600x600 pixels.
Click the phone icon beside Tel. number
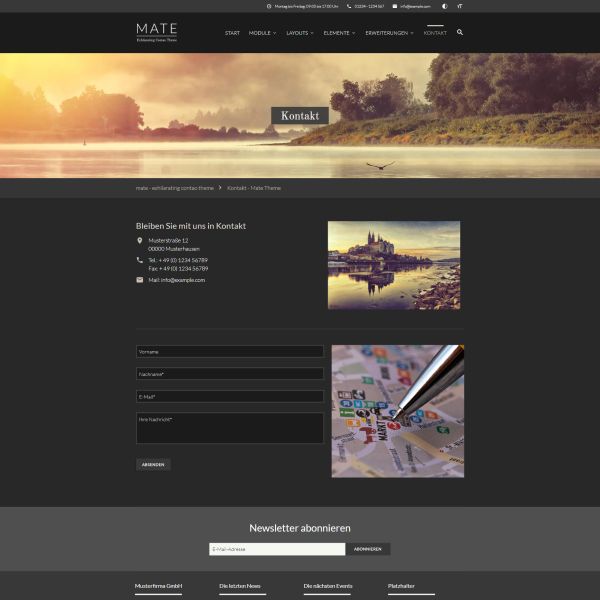click(x=140, y=260)
